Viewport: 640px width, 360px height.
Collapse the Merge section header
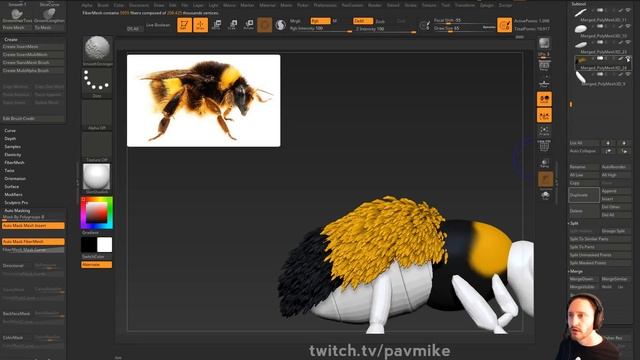tap(576, 271)
